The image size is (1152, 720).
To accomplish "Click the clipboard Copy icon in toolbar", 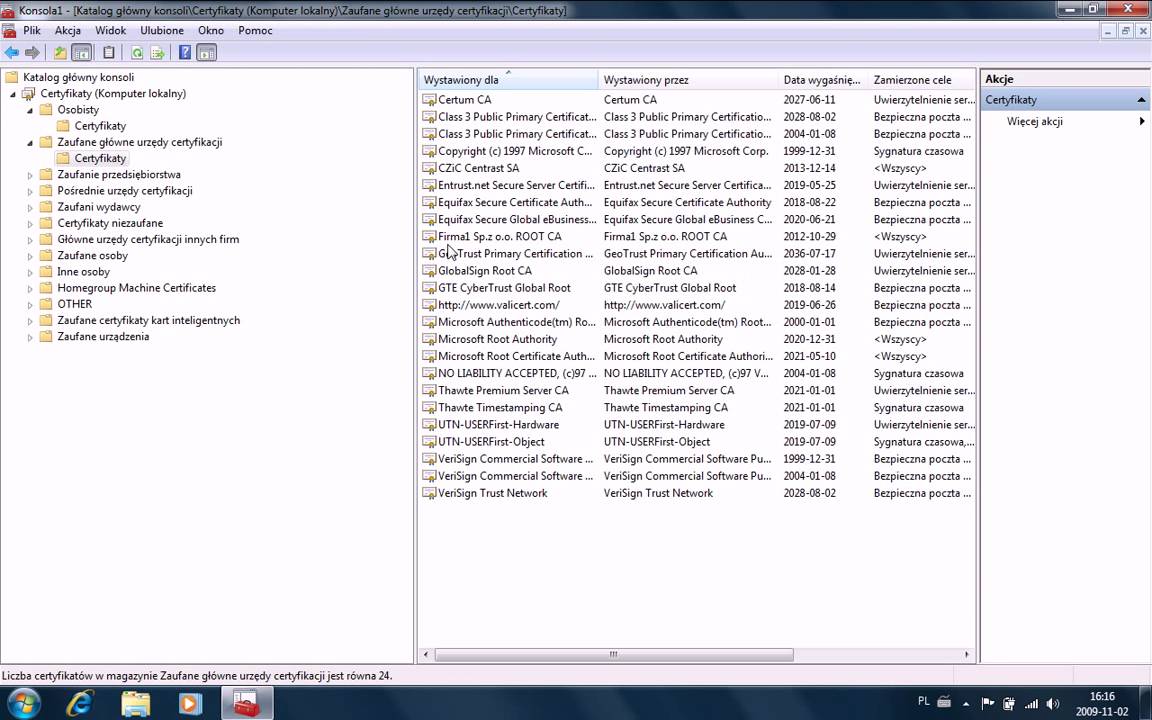I will pos(109,53).
